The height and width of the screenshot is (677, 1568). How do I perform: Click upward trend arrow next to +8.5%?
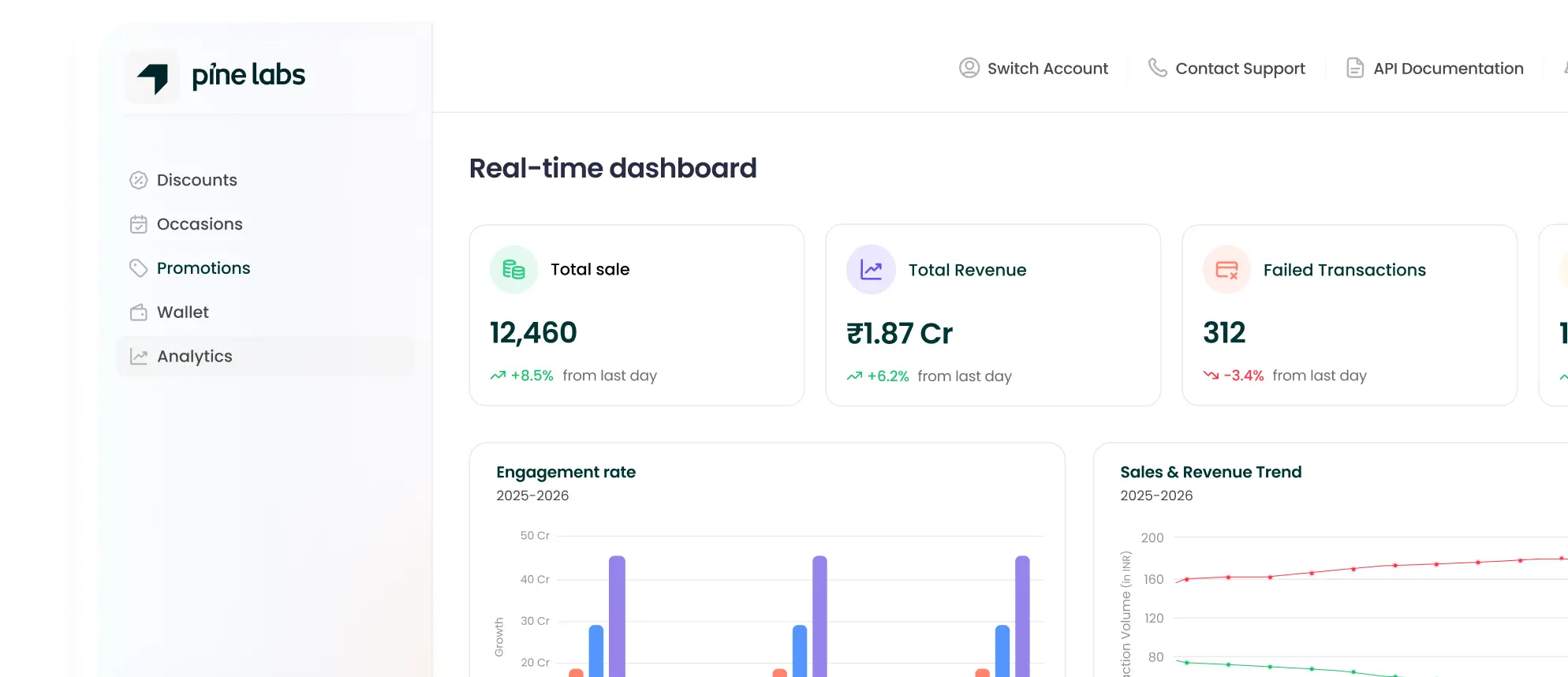(x=498, y=376)
